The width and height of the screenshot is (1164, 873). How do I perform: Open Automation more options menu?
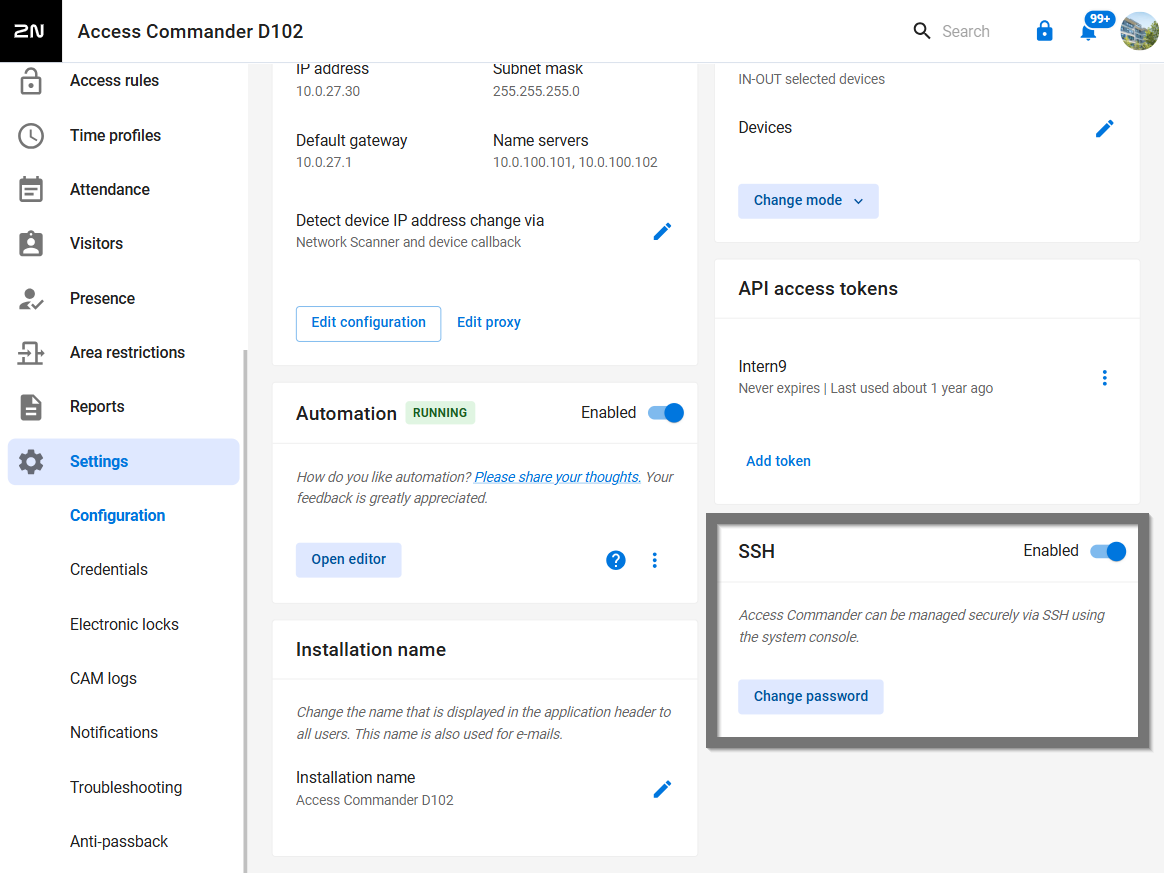pos(654,560)
